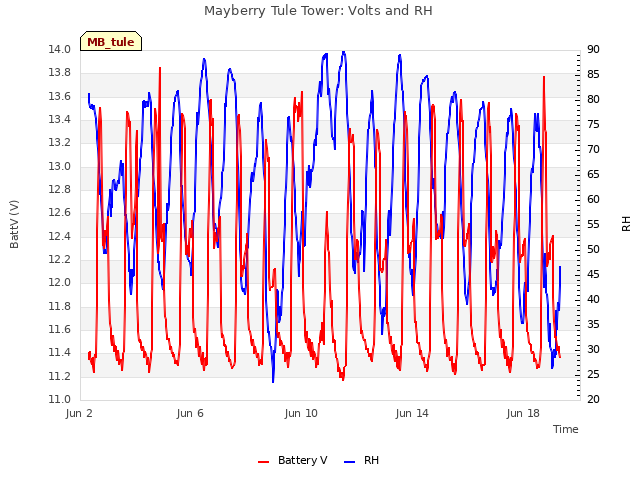Click the 80 RH axis value
The image size is (640, 480).
tap(593, 100)
